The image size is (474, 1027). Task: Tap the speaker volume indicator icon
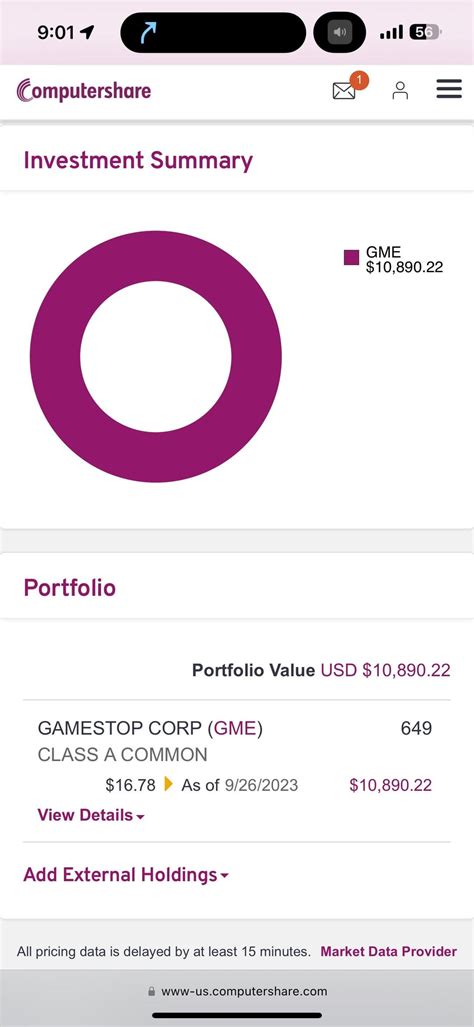click(340, 32)
